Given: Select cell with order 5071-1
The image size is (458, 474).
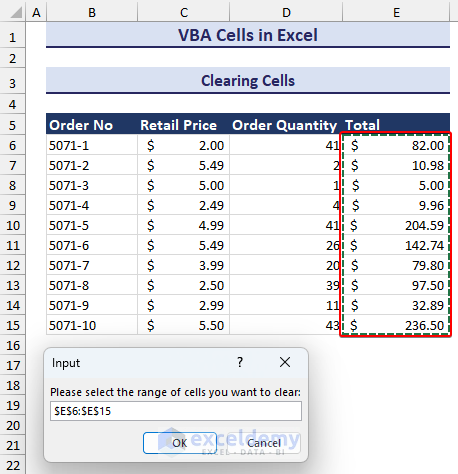Looking at the screenshot, I should 92,145.
